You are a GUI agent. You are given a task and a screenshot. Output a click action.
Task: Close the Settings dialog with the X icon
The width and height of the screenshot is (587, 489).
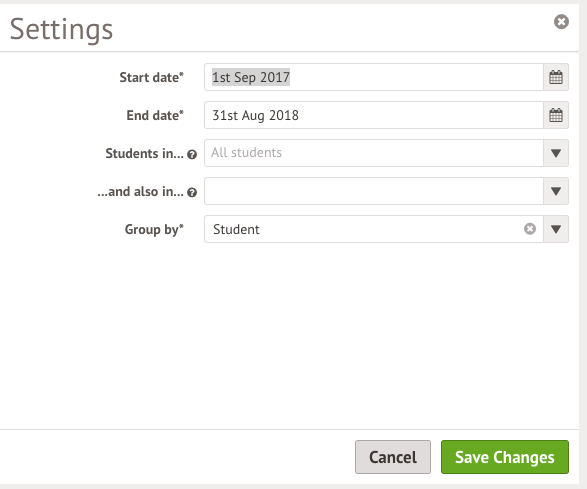coord(561,22)
